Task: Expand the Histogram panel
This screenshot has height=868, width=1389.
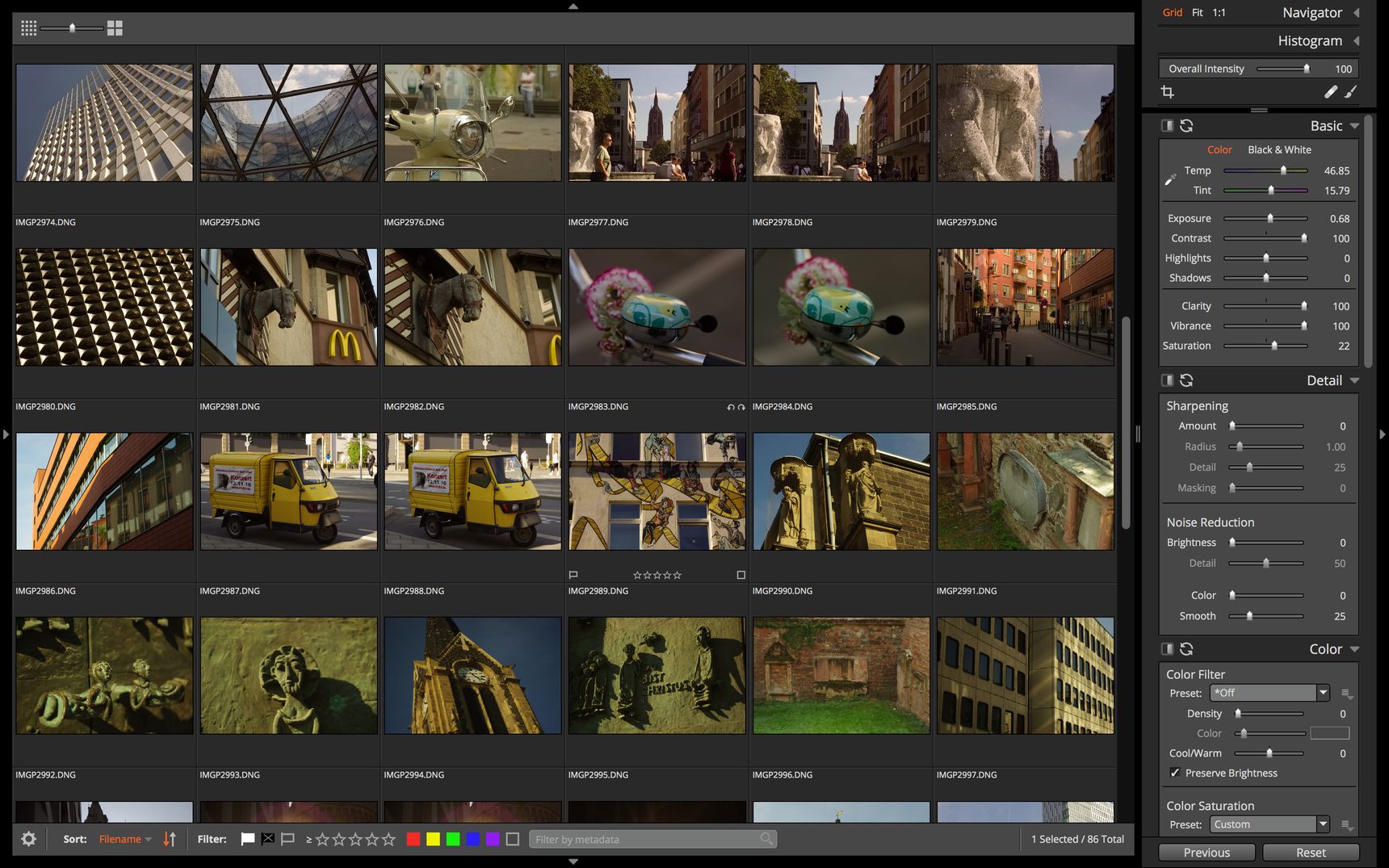Action: [x=1357, y=41]
